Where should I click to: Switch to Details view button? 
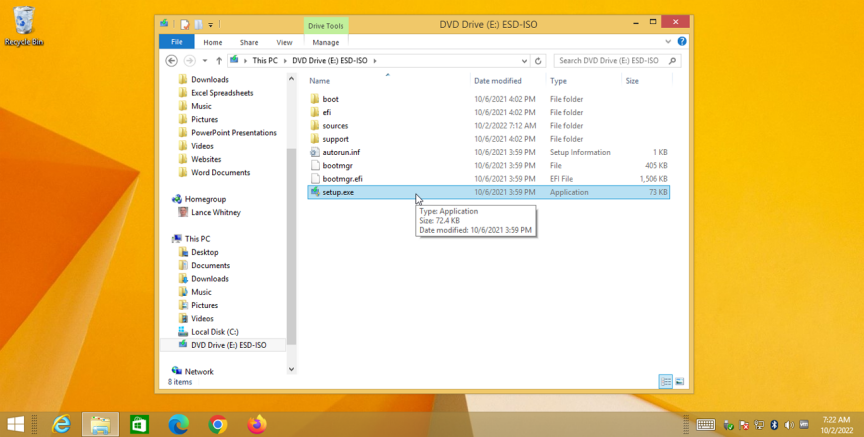(x=666, y=381)
